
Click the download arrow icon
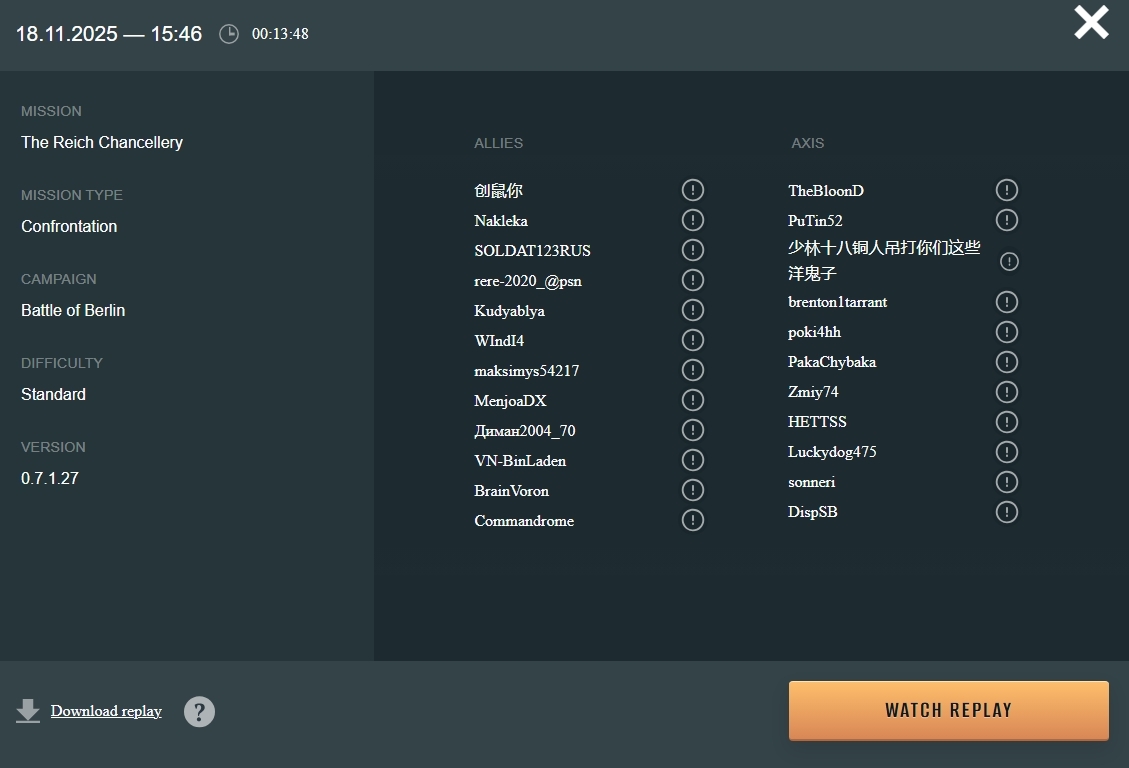click(28, 711)
